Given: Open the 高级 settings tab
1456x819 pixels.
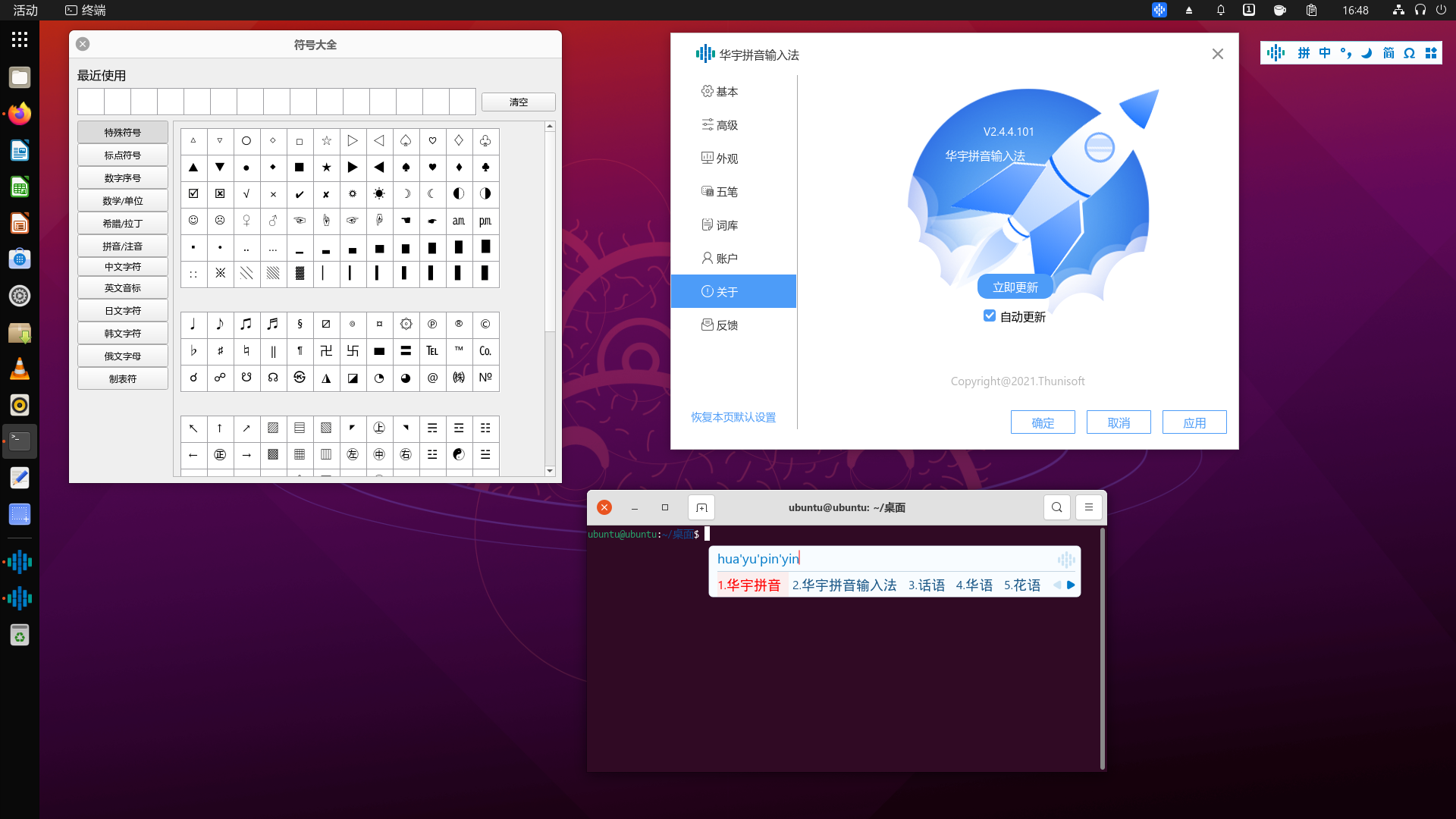Looking at the screenshot, I should [733, 124].
